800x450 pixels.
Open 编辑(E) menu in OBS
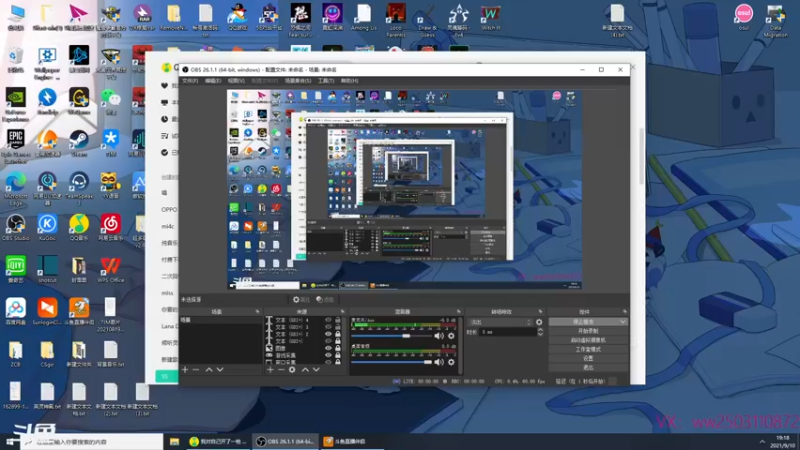click(213, 81)
